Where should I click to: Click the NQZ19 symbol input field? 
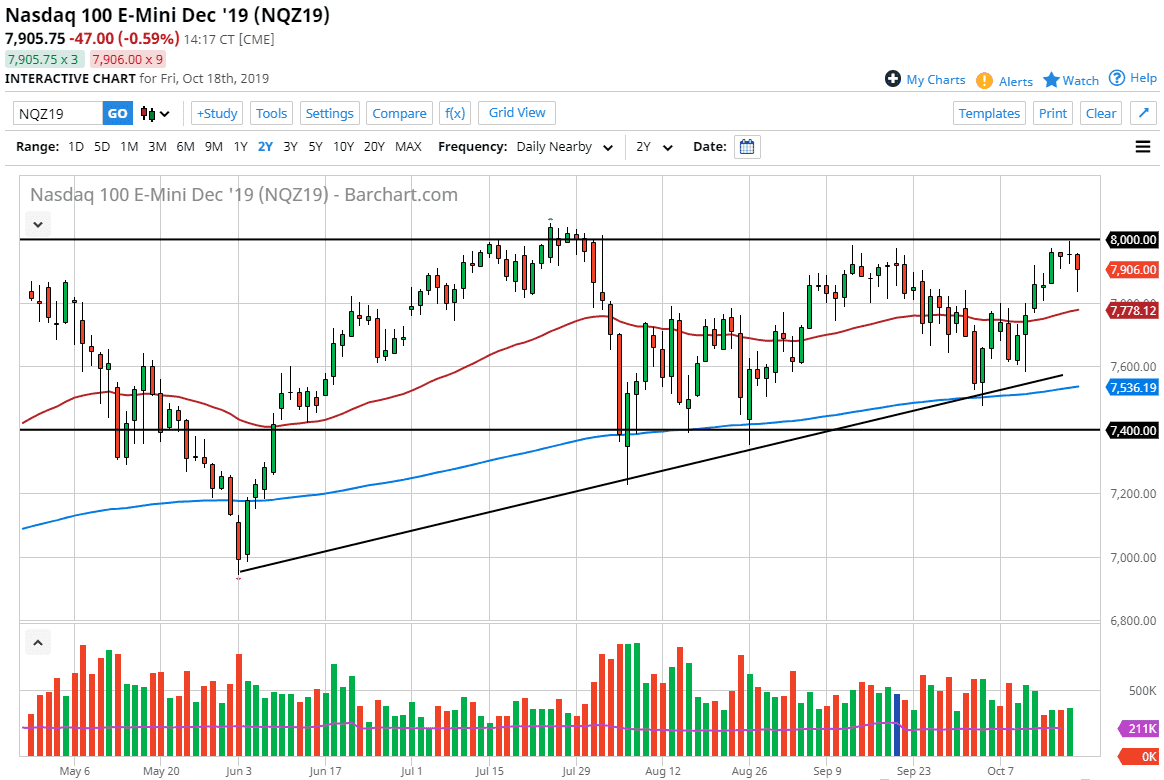pos(58,113)
